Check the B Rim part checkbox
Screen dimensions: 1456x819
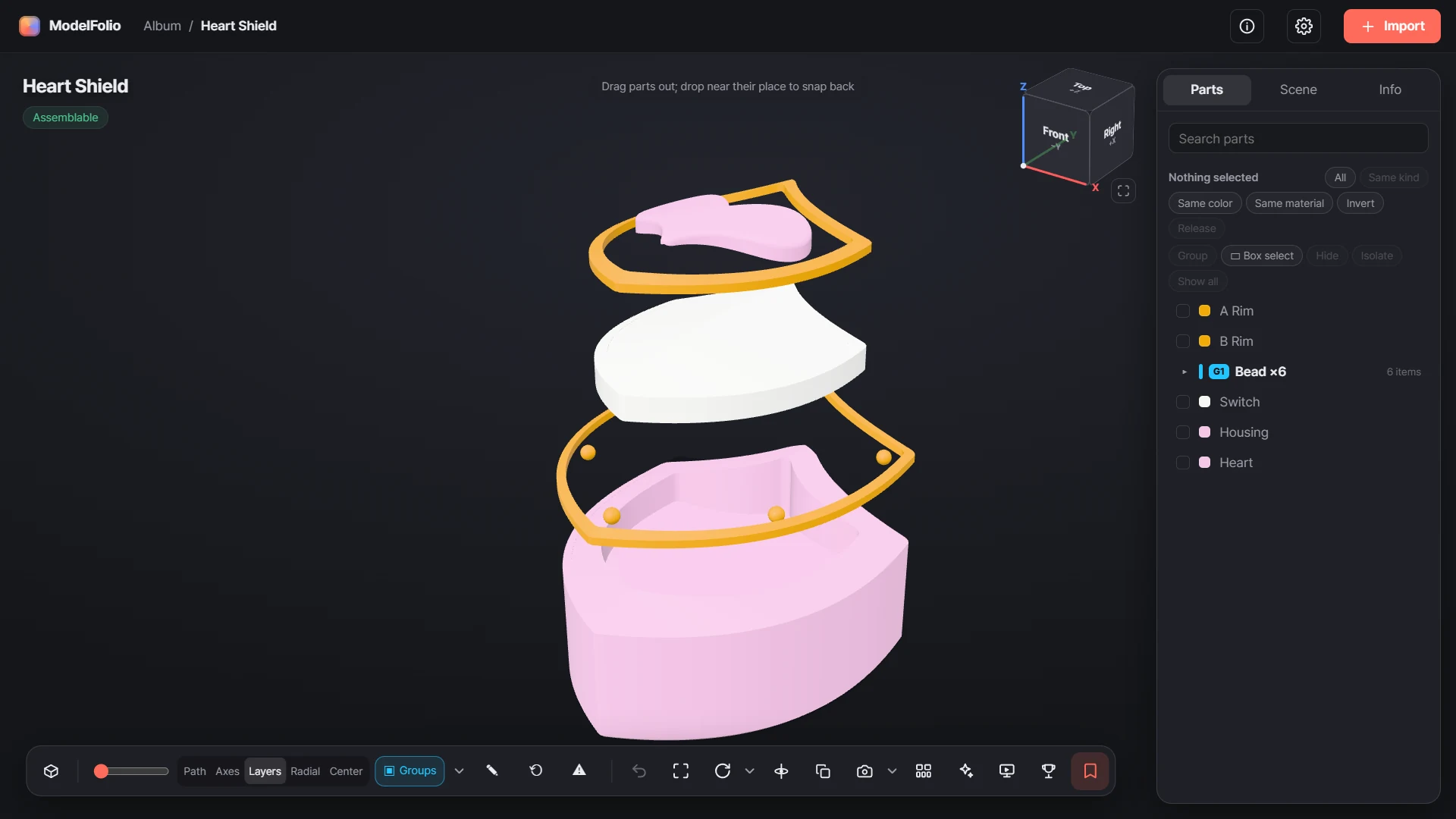pyautogui.click(x=1182, y=341)
